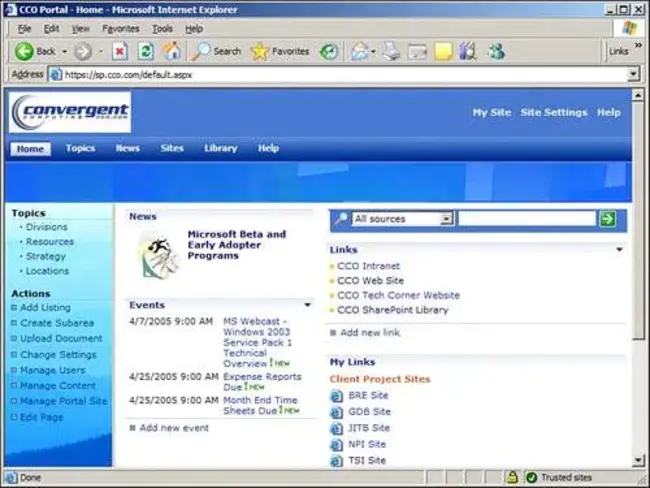650x488 pixels.
Task: Open the address bar dropdown arrow
Action: tap(633, 74)
